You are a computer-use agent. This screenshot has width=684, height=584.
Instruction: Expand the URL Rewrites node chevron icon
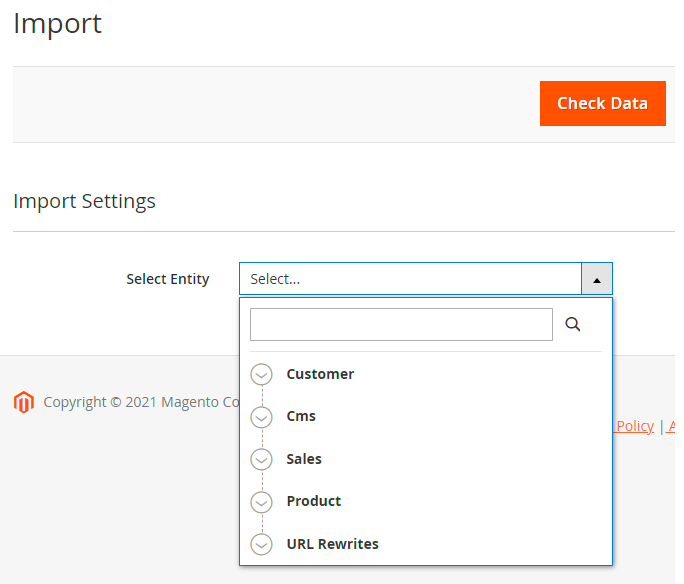261,544
